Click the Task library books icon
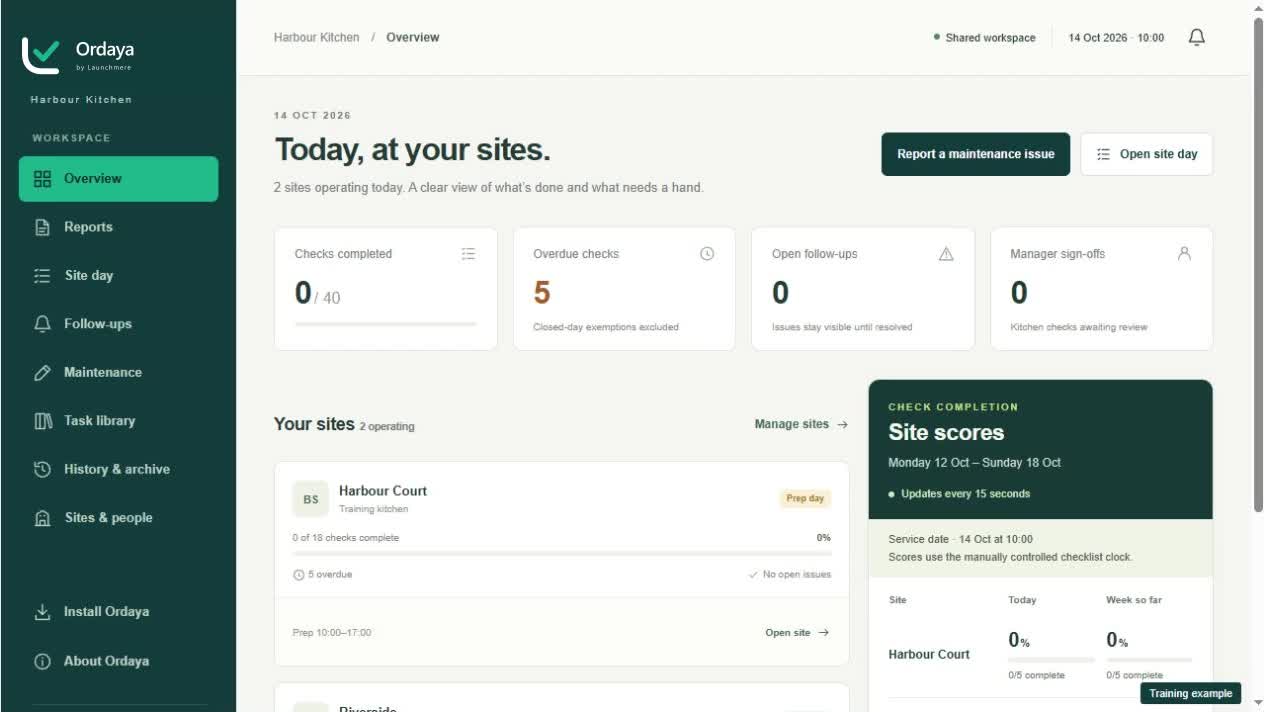Viewport: 1264px width, 712px height. click(x=42, y=421)
